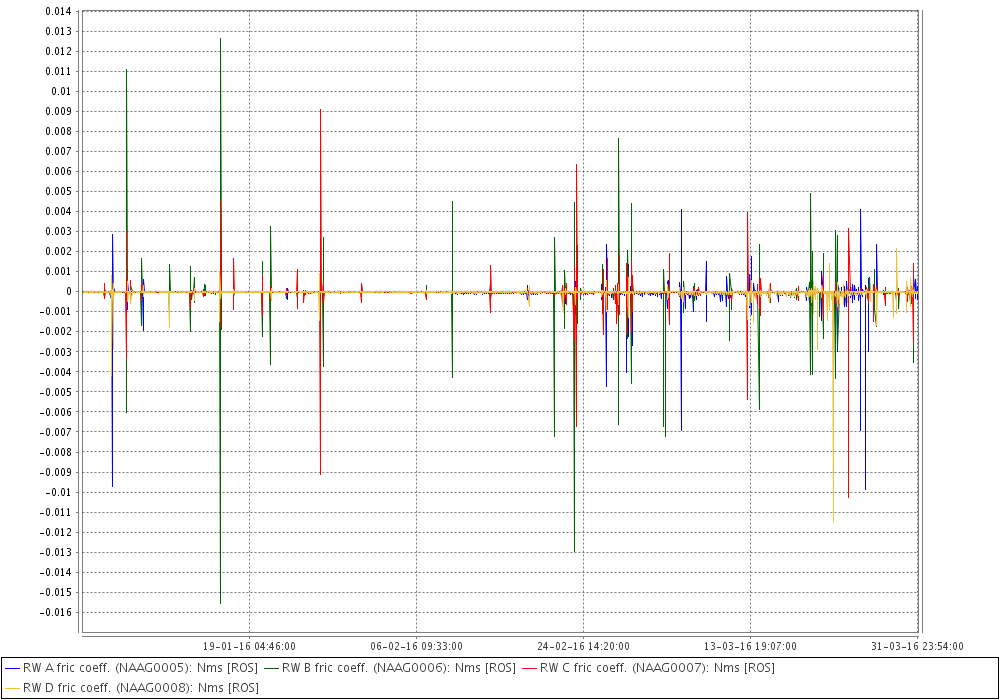Click the RW C fric coeff. (NAAG0007) legend entry
This screenshot has width=1000, height=700.
coord(649,668)
